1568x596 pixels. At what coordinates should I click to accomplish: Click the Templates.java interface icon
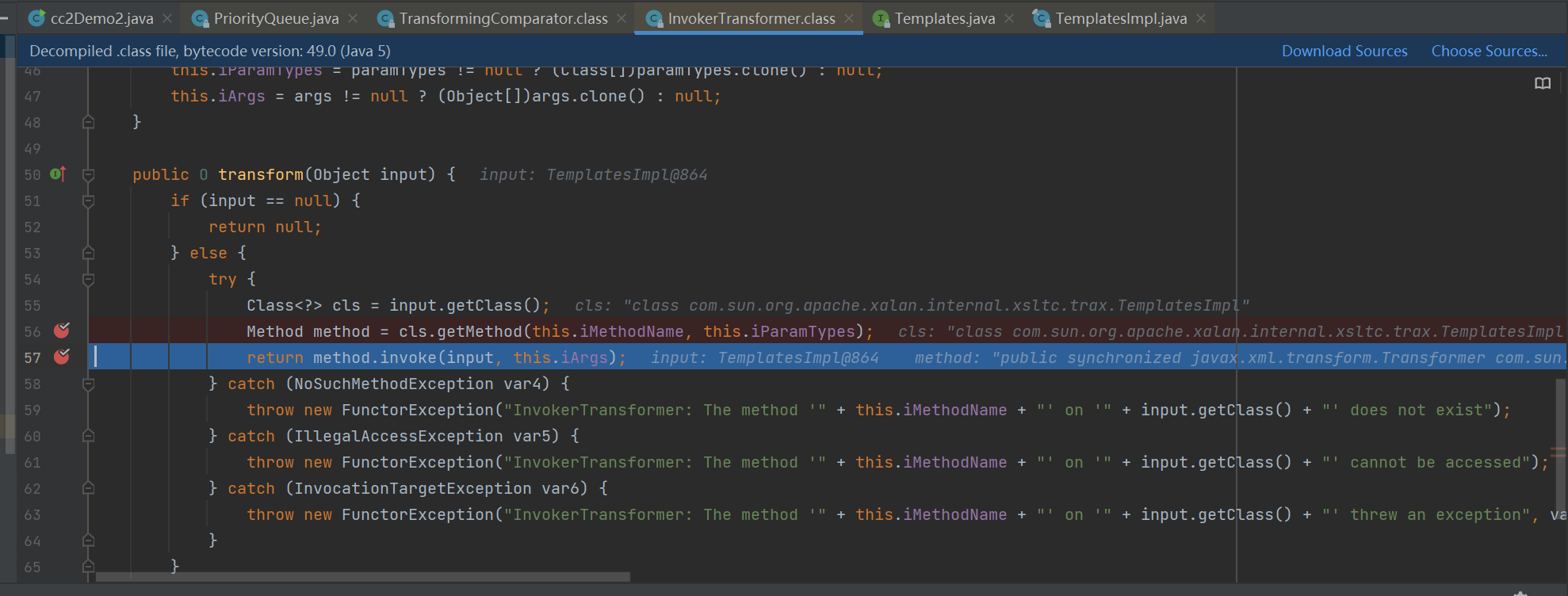(x=881, y=18)
